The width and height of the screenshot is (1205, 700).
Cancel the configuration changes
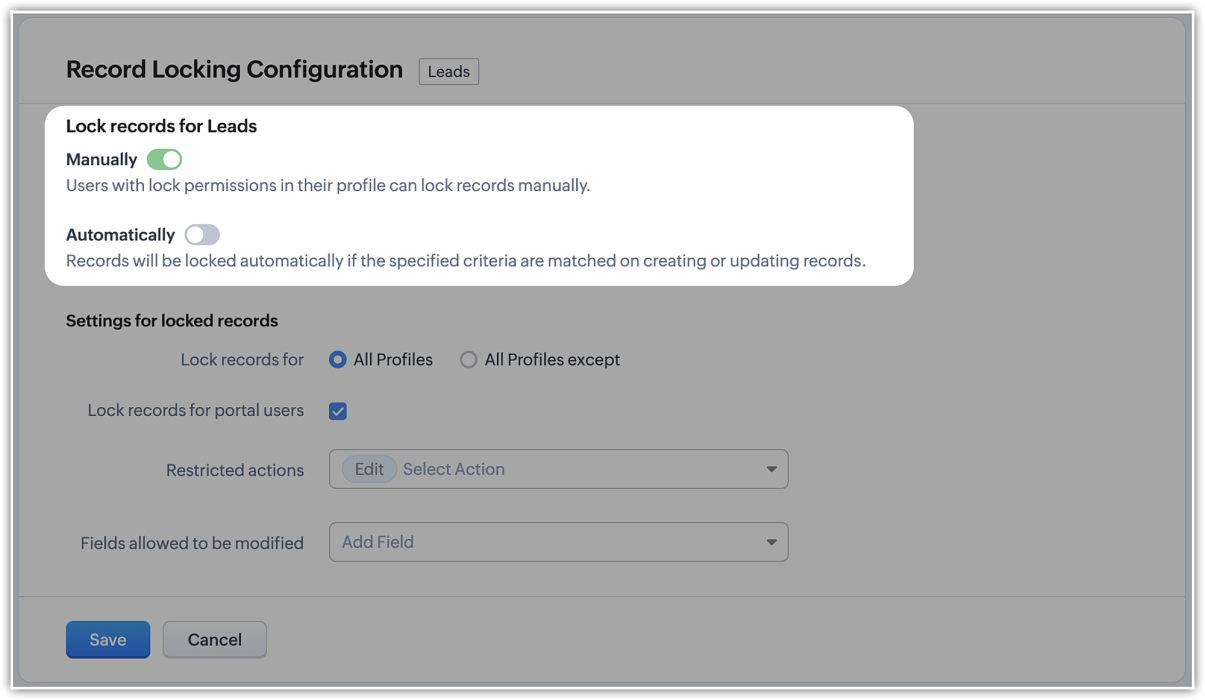214,639
